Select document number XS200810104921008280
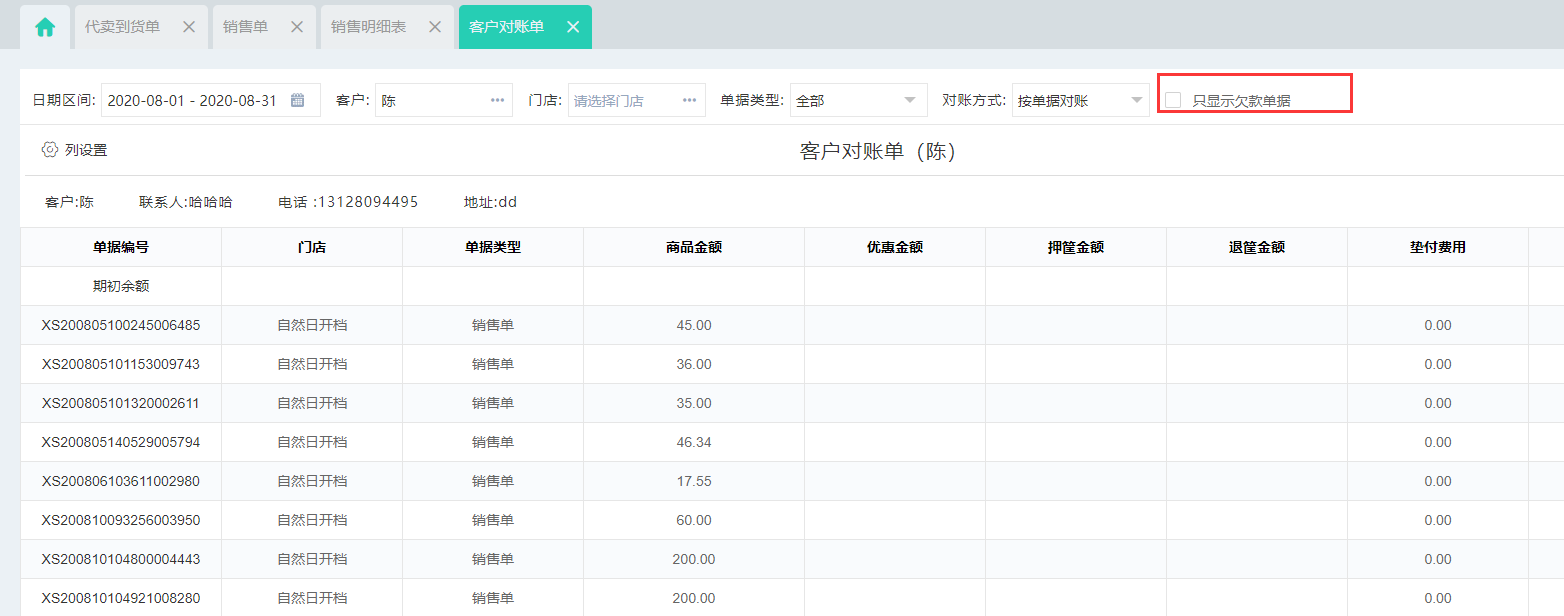Viewport: 1564px width, 616px height. pos(121,598)
